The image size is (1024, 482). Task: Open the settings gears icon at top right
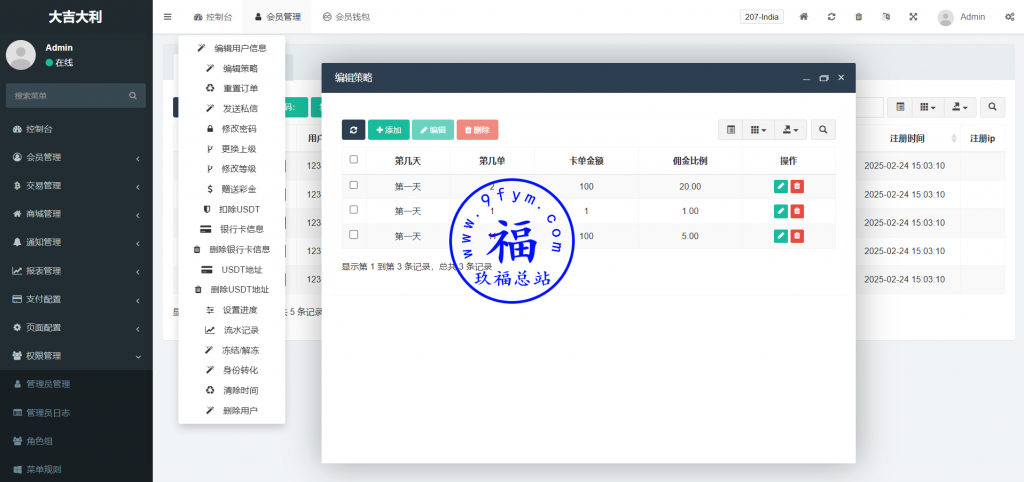point(1009,17)
